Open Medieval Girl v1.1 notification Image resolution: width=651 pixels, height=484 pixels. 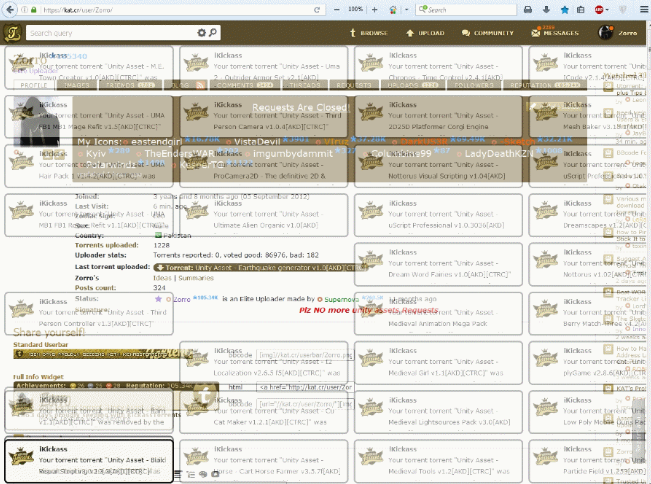[438, 363]
